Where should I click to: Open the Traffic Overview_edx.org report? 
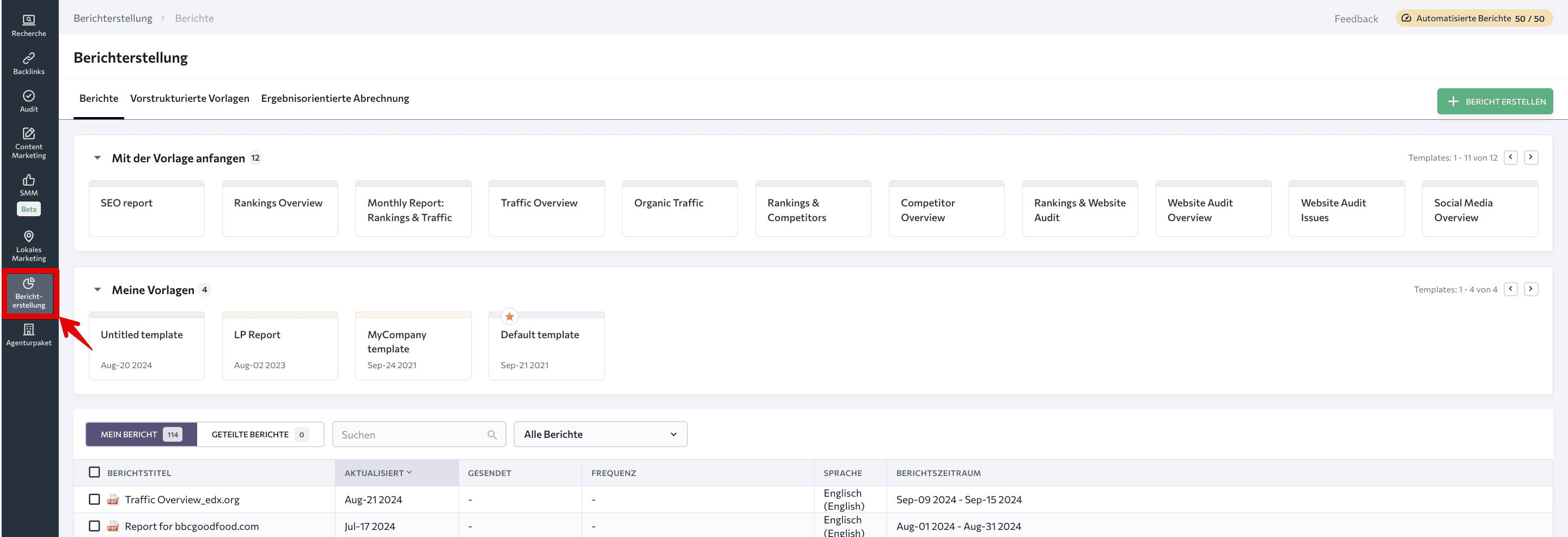point(182,500)
